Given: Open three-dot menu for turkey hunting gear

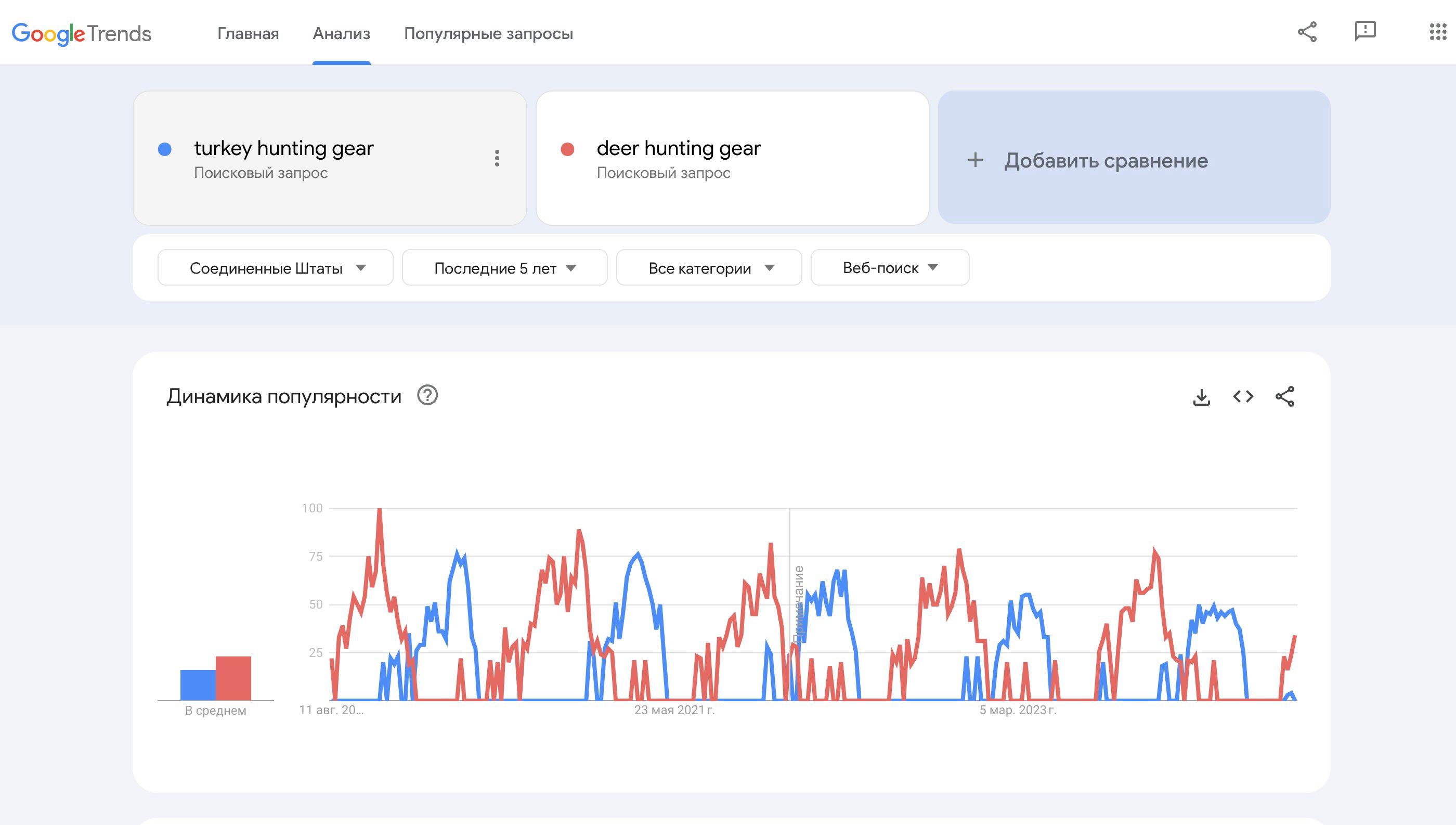Looking at the screenshot, I should pyautogui.click(x=497, y=158).
